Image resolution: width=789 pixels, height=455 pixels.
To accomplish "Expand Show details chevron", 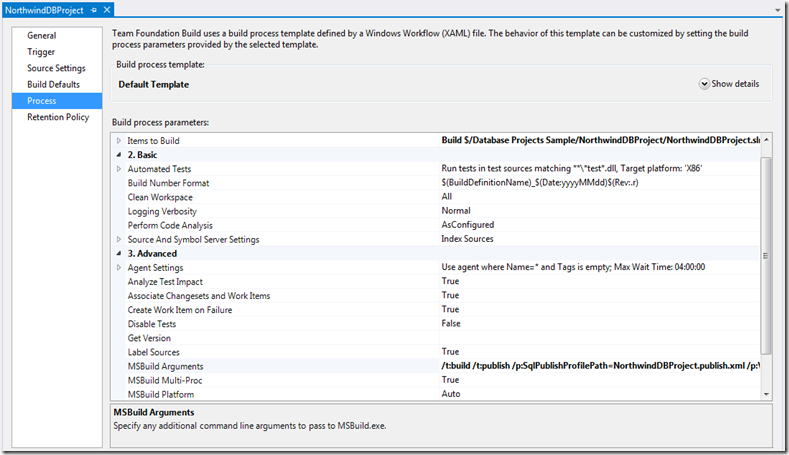I will click(x=704, y=84).
